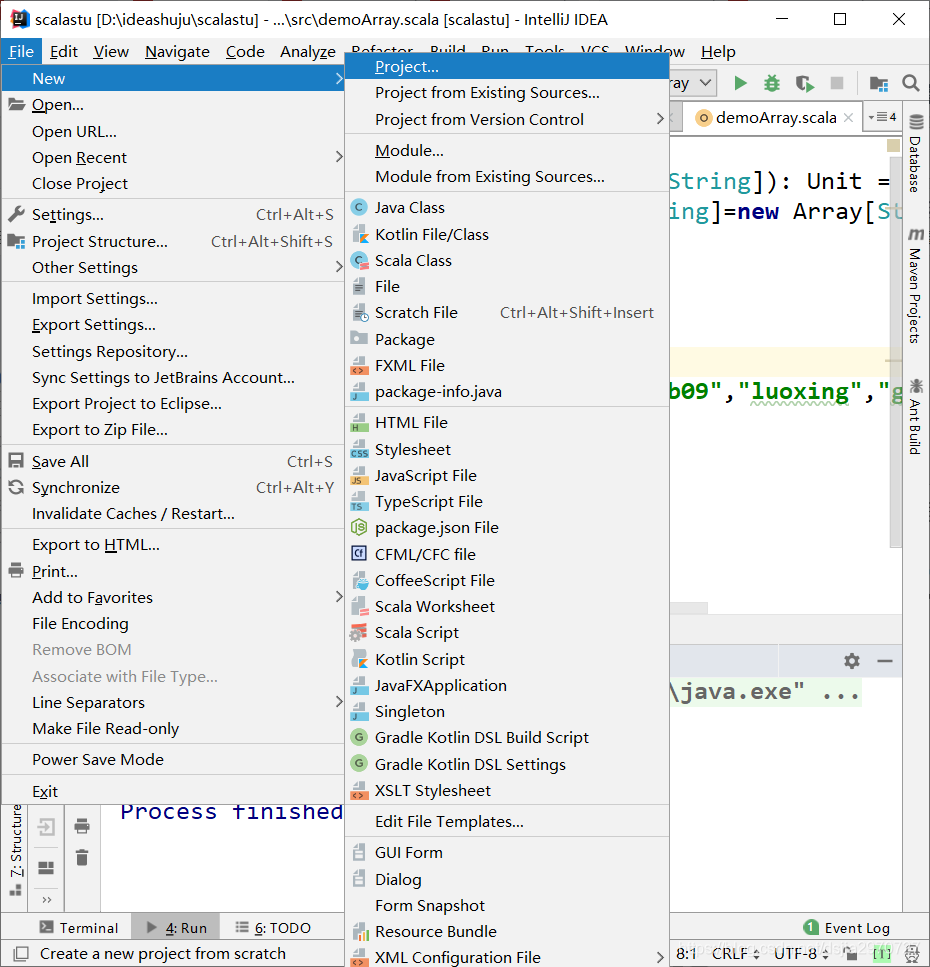Open the Terminal tool window tab
Screen dimensions: 930x967
point(78,928)
